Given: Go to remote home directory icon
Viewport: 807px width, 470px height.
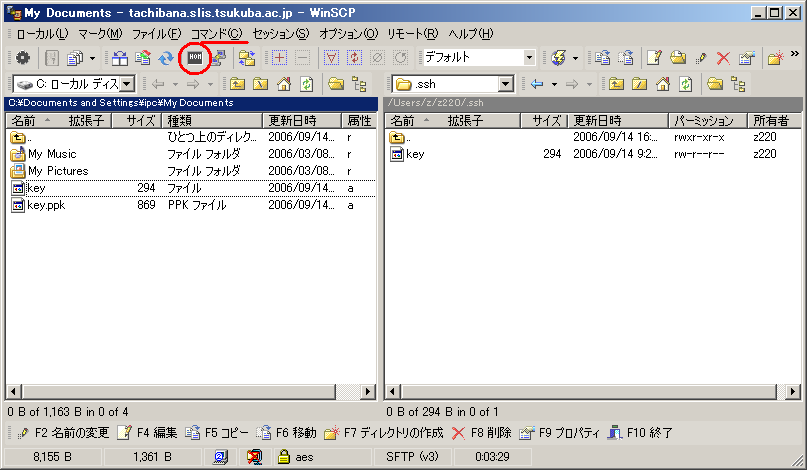Looking at the screenshot, I should [x=663, y=84].
